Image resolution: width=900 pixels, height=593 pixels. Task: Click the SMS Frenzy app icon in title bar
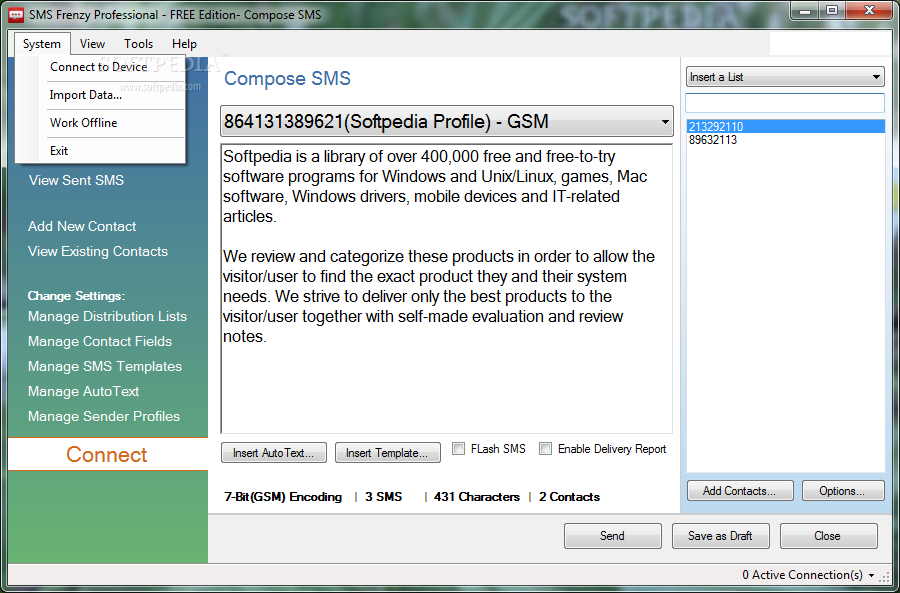tap(17, 14)
